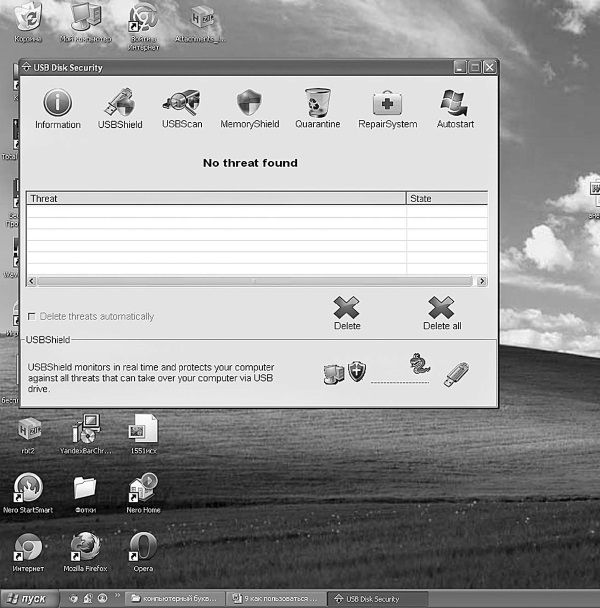Open the MemoryShield section
Image resolution: width=600 pixels, height=608 pixels.
coord(249,108)
